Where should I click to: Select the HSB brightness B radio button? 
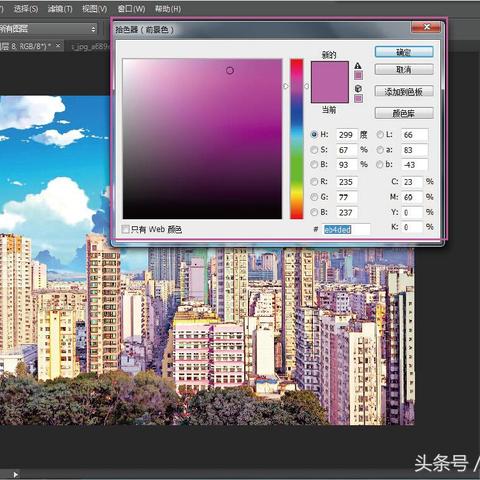pos(314,164)
